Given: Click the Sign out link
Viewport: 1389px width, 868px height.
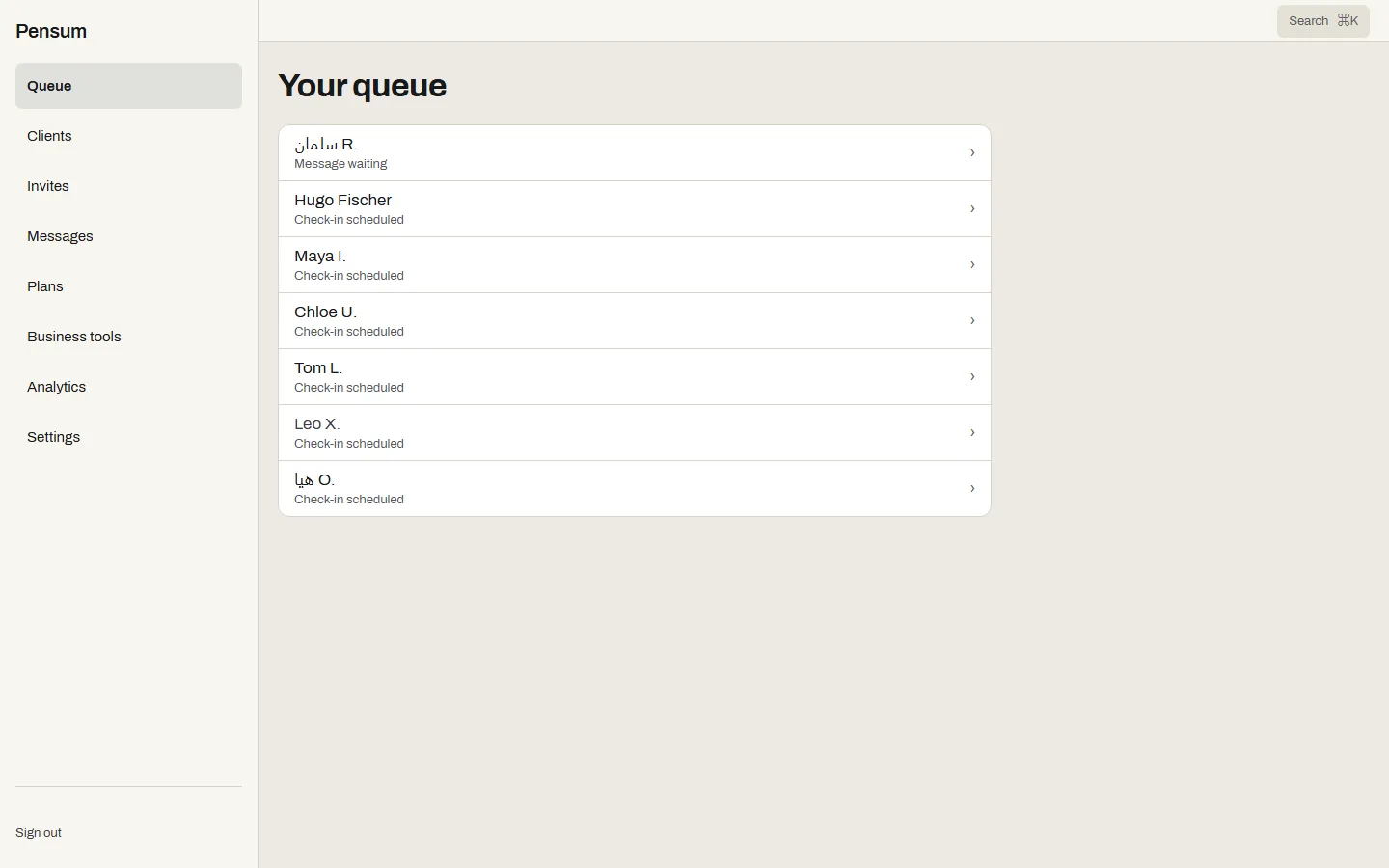Looking at the screenshot, I should pos(39,833).
